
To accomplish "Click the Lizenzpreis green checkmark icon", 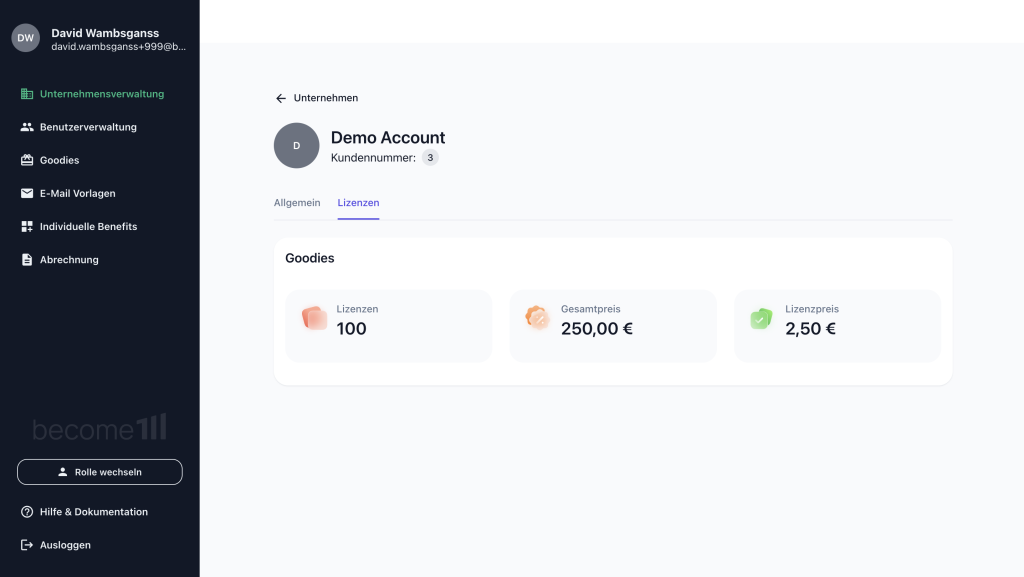I will [x=761, y=319].
